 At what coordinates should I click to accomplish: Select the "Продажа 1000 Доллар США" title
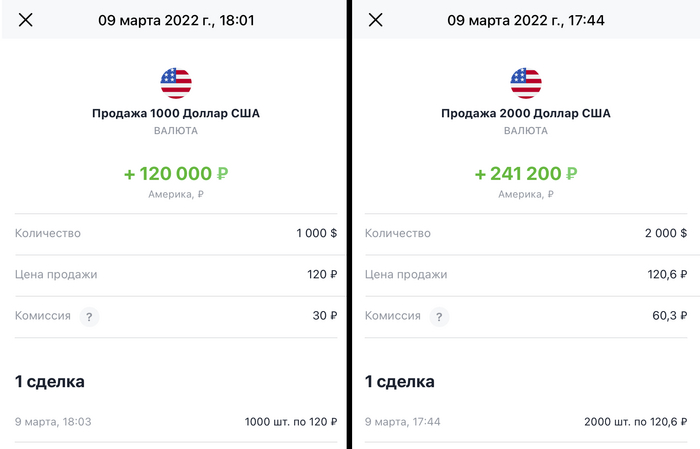[175, 114]
